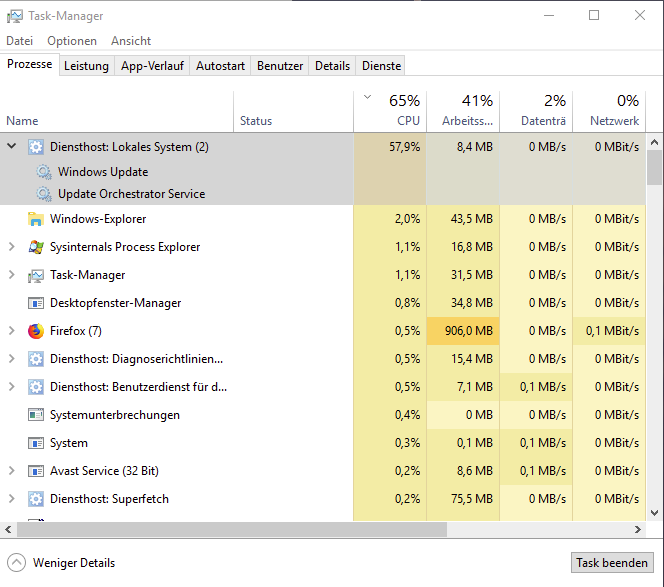
Task: Click the Windows Update service gear icon
Action: (44, 172)
